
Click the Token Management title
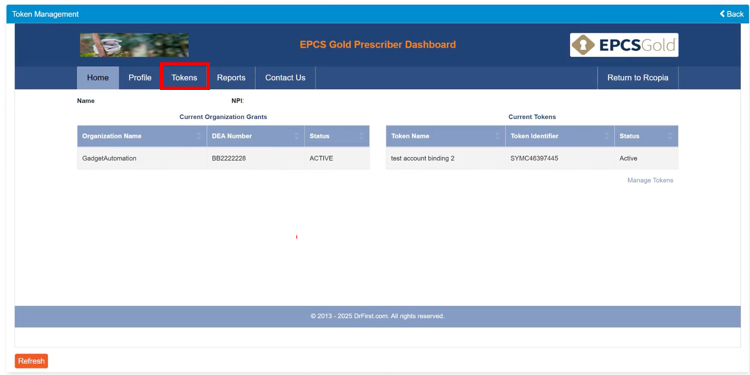(x=45, y=14)
